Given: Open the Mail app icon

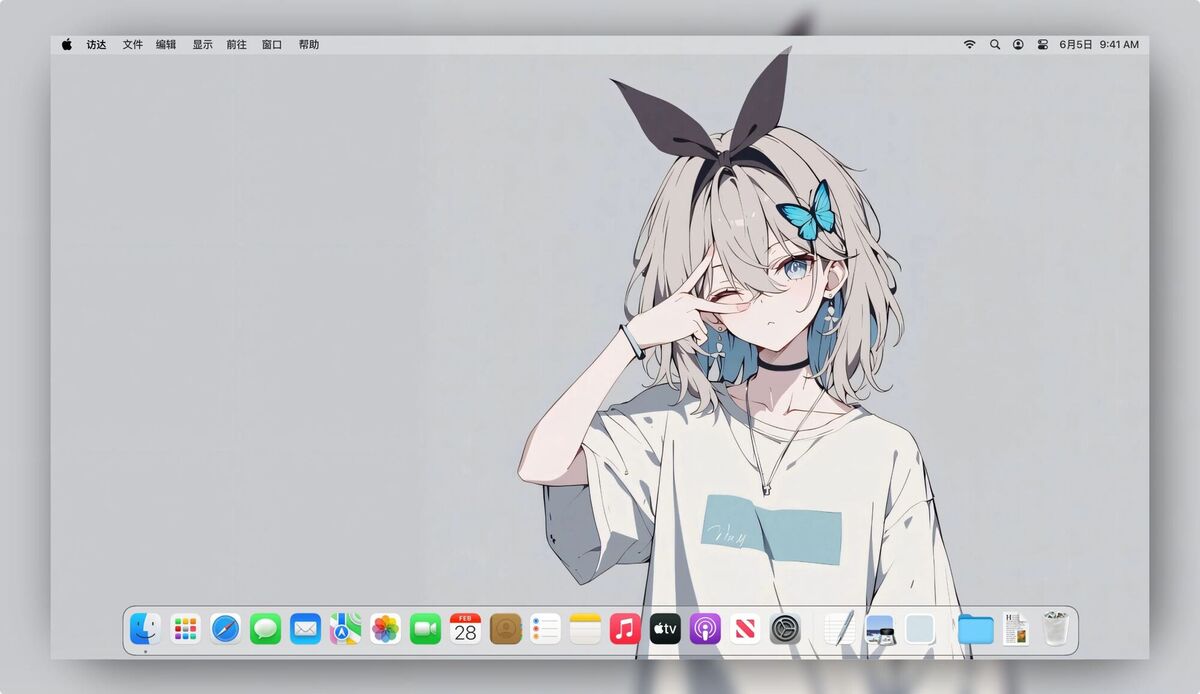Looking at the screenshot, I should (x=305, y=629).
